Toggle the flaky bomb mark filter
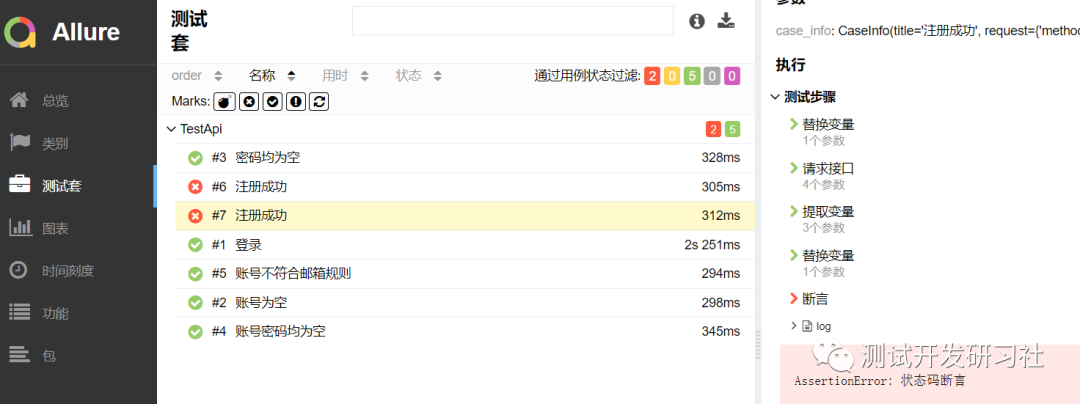Image resolution: width=1080 pixels, height=404 pixels. pos(225,102)
